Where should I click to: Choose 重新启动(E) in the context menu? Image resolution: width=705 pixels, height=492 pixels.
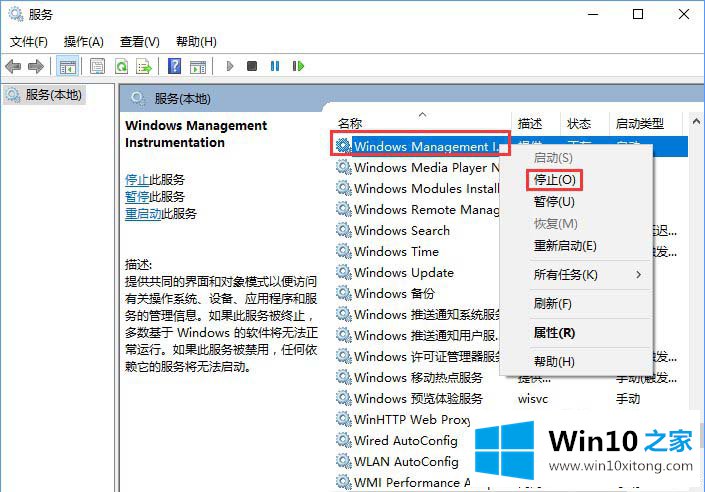coord(565,246)
